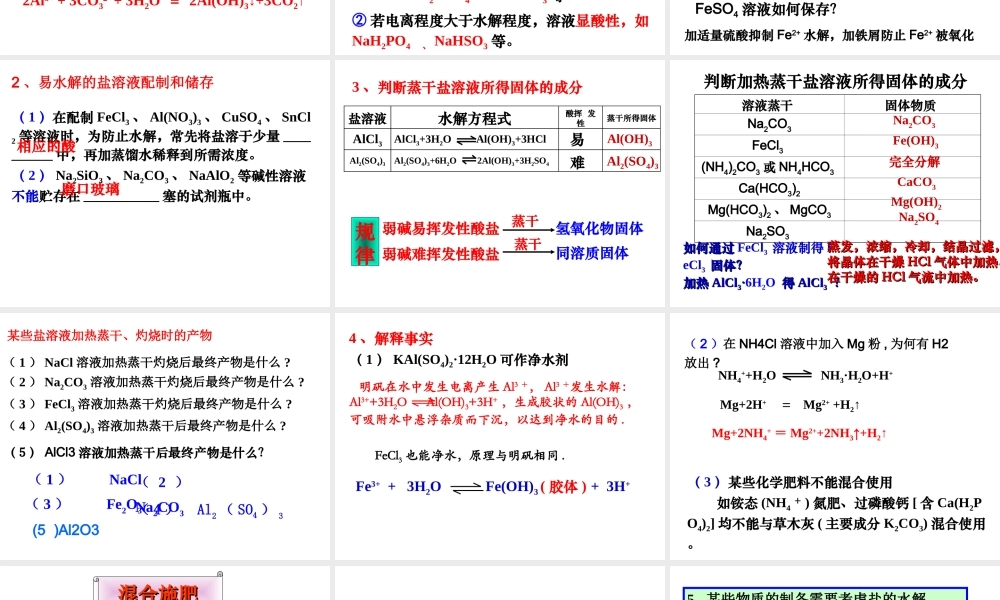Viewport: 1000px width, 600px height.
Task: Click the blue text 氢氧化物固体
Action: tap(599, 228)
